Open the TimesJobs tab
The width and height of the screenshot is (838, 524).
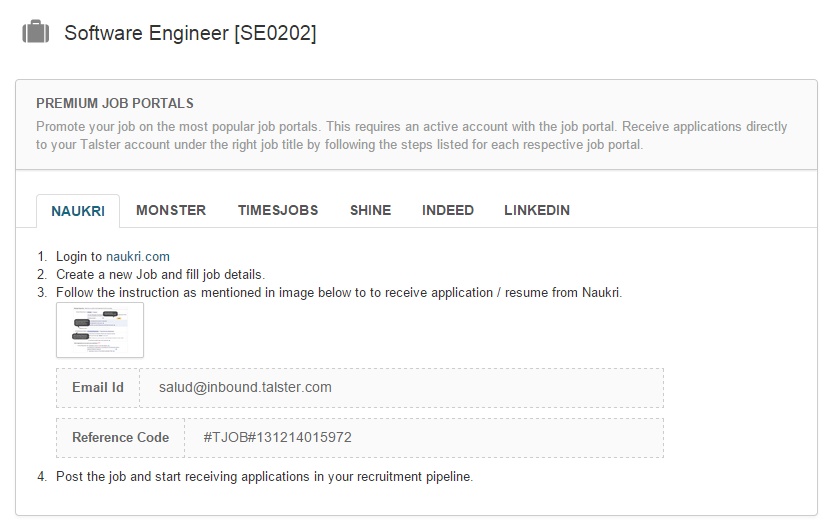(x=278, y=210)
